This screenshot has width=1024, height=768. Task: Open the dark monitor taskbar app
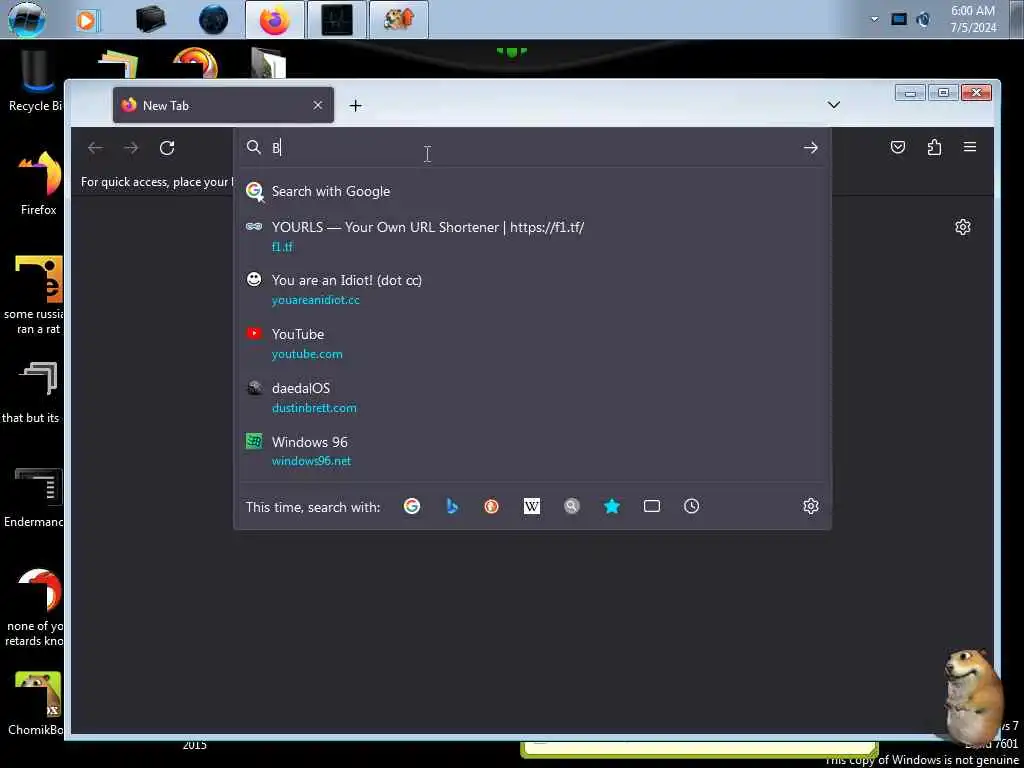[337, 20]
